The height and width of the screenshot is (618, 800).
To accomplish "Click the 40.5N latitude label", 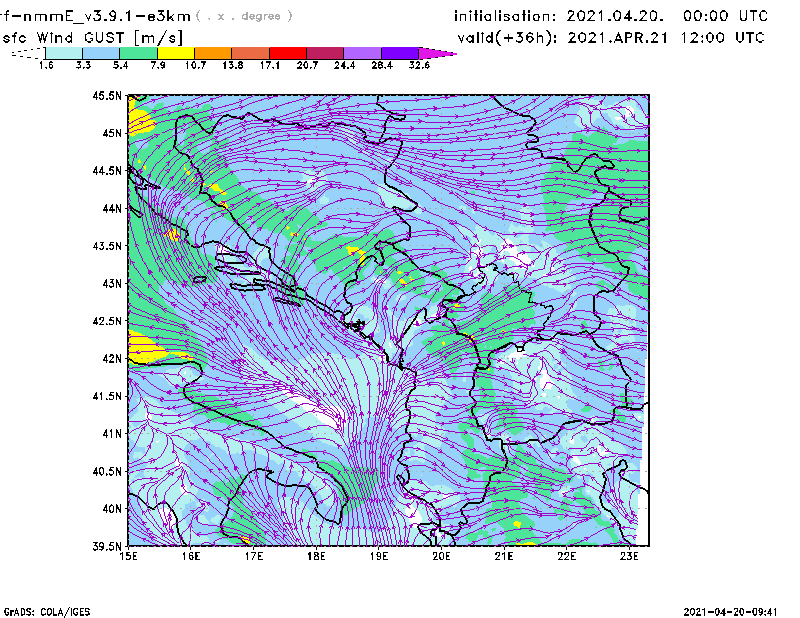I will pos(107,472).
